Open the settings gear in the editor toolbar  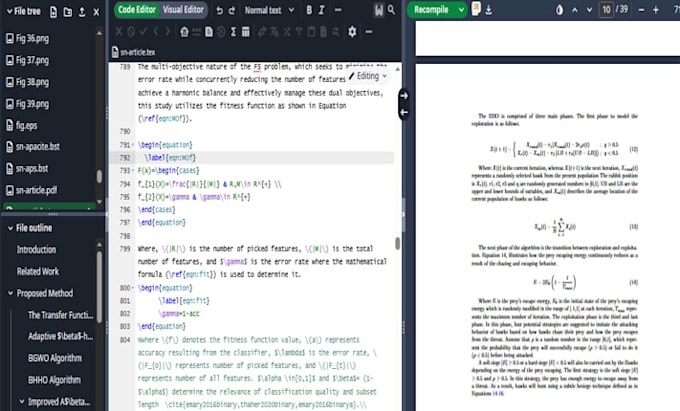pyautogui.click(x=352, y=31)
